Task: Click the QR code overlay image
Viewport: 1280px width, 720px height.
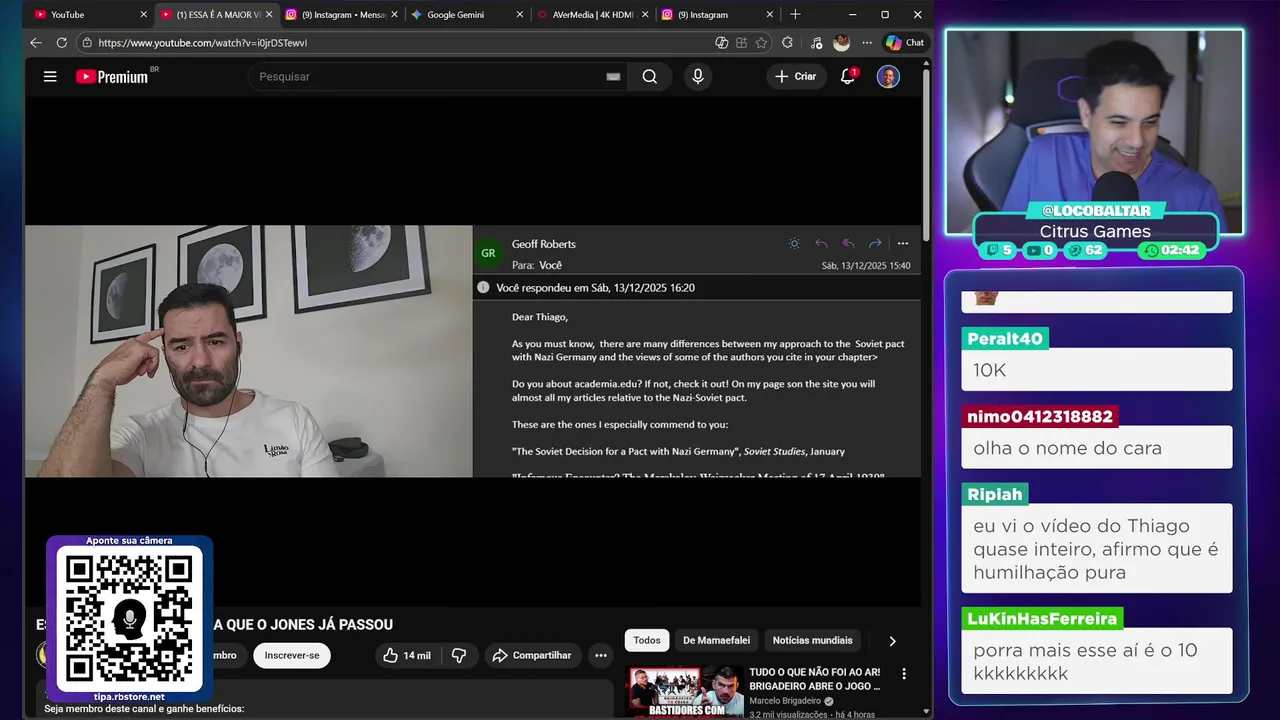Action: 129,619
